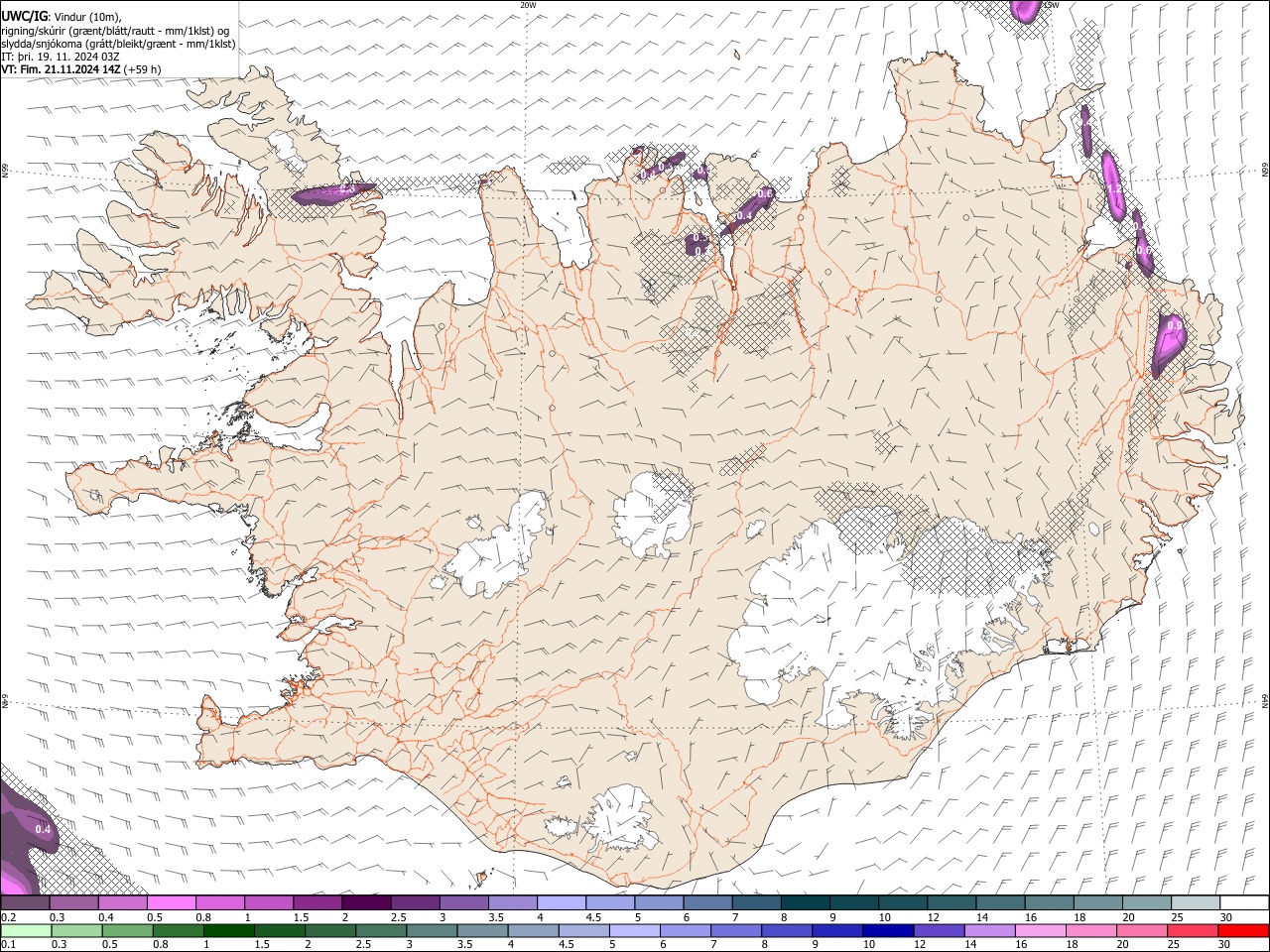
Task: Click the white Hofsjökull glacier in central Iceland
Action: 653,513
